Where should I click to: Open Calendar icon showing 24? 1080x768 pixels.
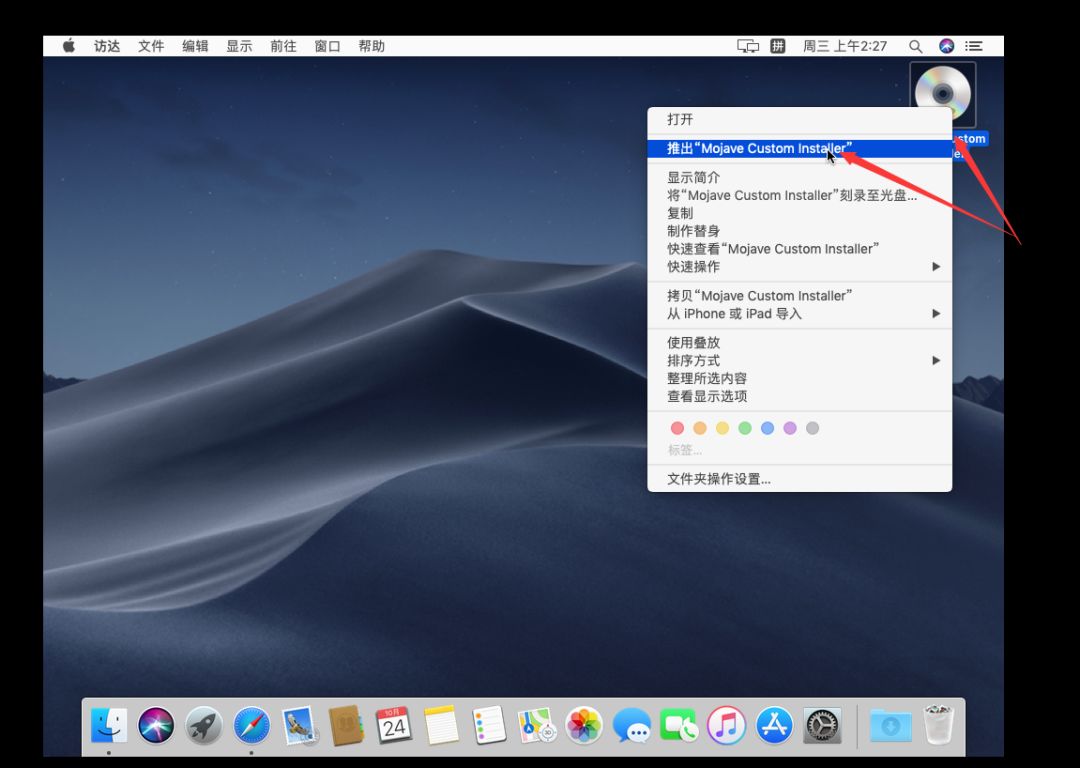coord(394,725)
